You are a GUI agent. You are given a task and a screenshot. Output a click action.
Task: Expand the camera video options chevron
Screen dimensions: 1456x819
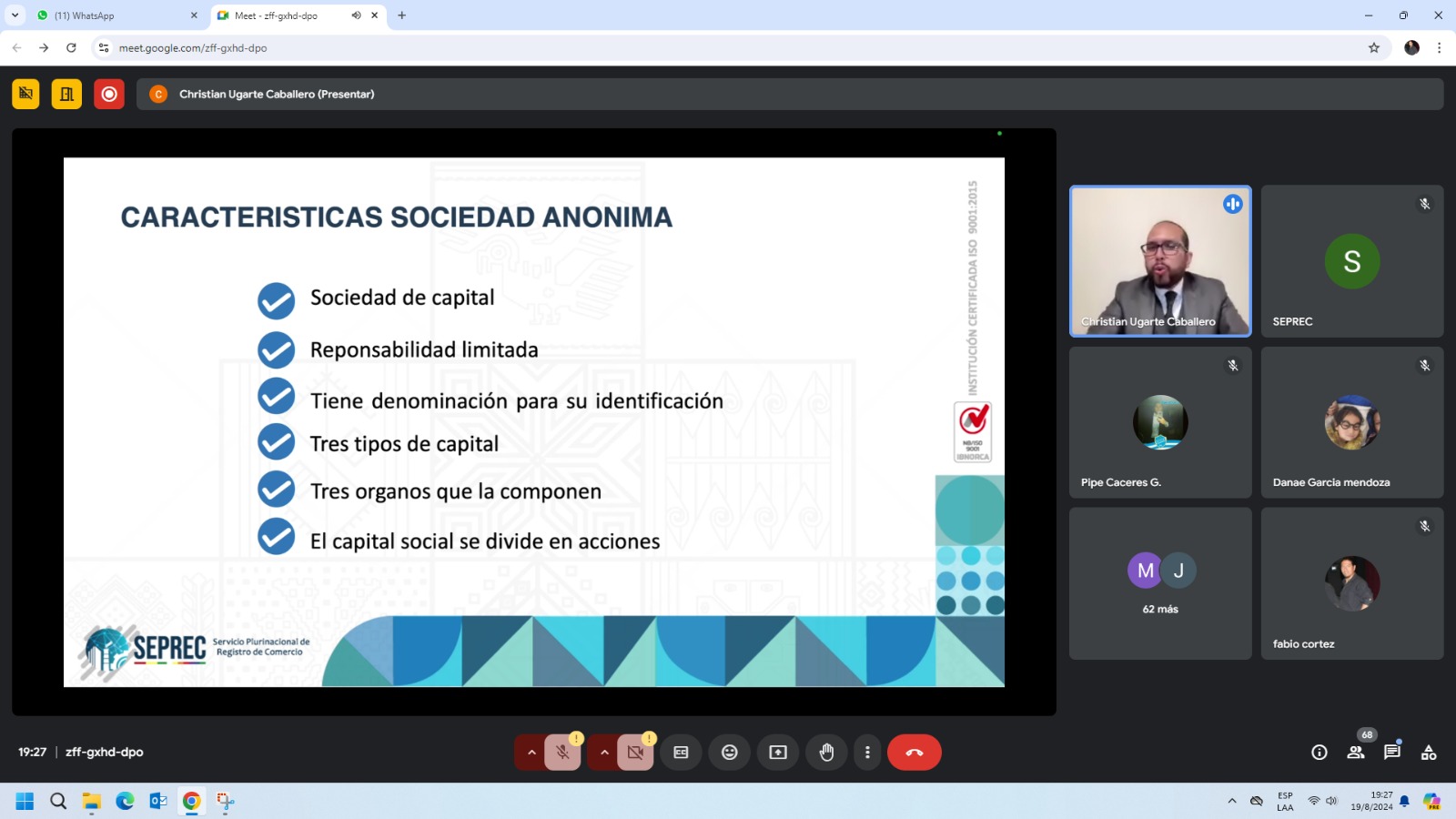604,752
